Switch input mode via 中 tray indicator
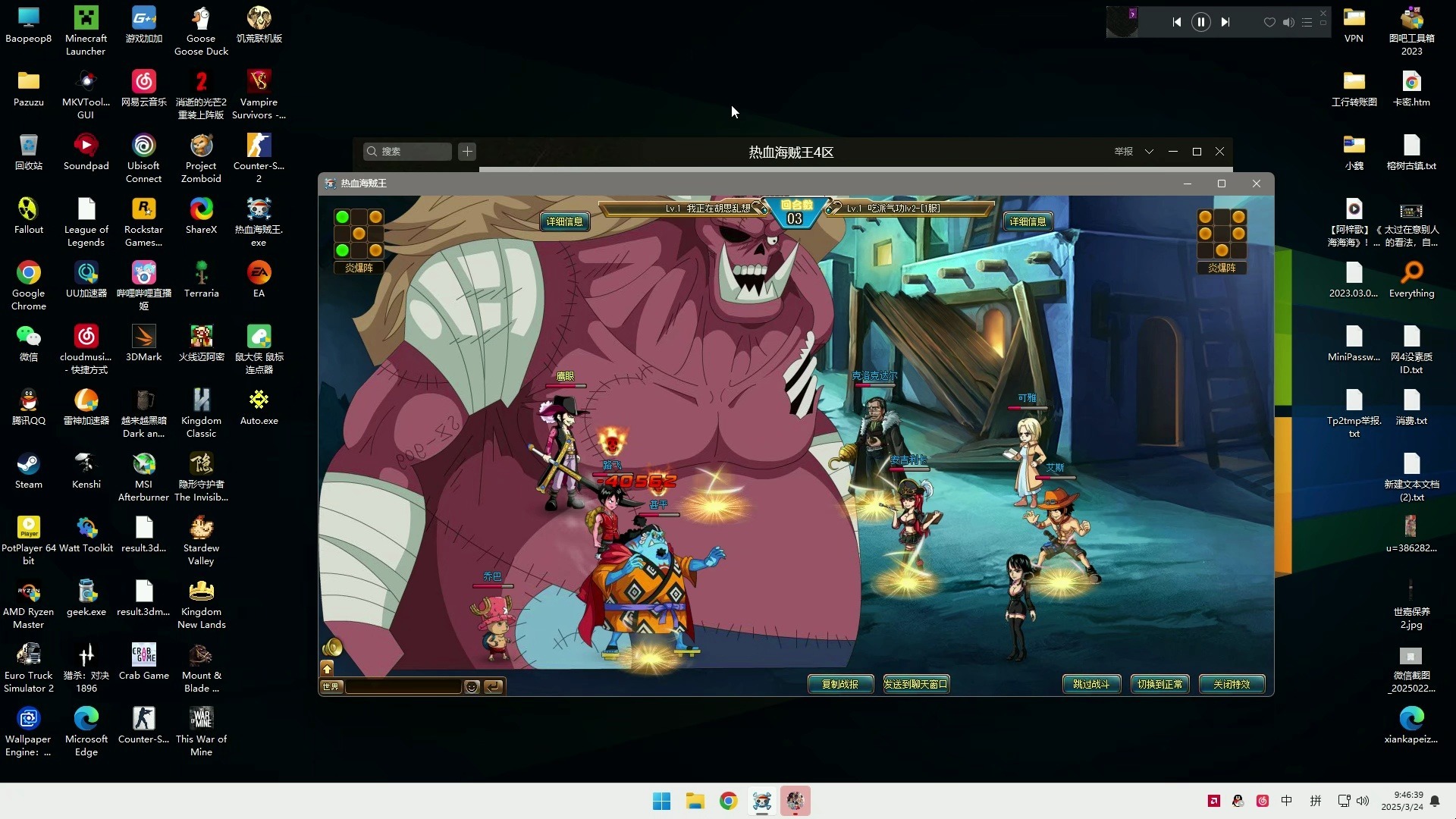This screenshot has height=819, width=1456. point(1287,801)
